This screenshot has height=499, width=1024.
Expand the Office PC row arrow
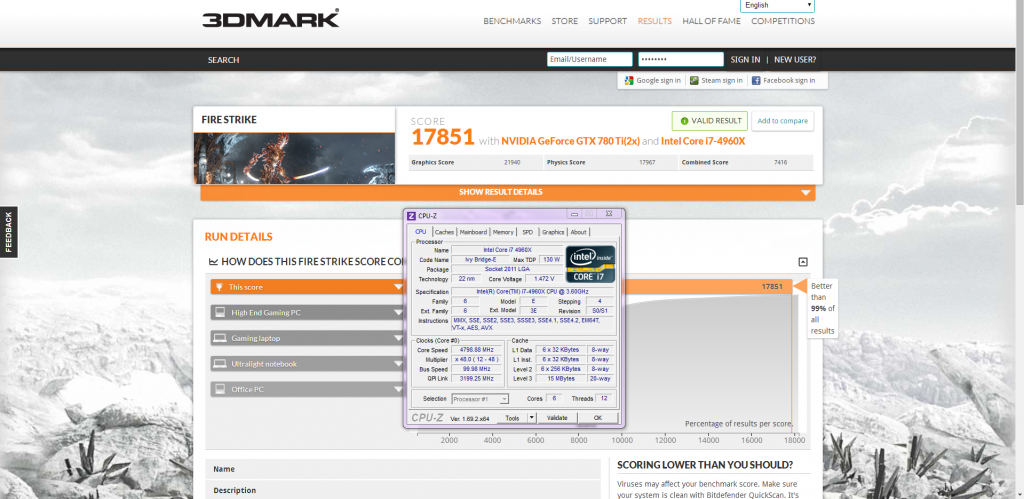[398, 389]
